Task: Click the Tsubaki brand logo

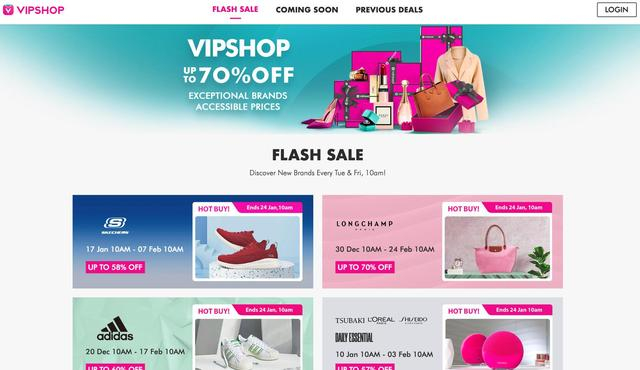Action: tap(350, 321)
